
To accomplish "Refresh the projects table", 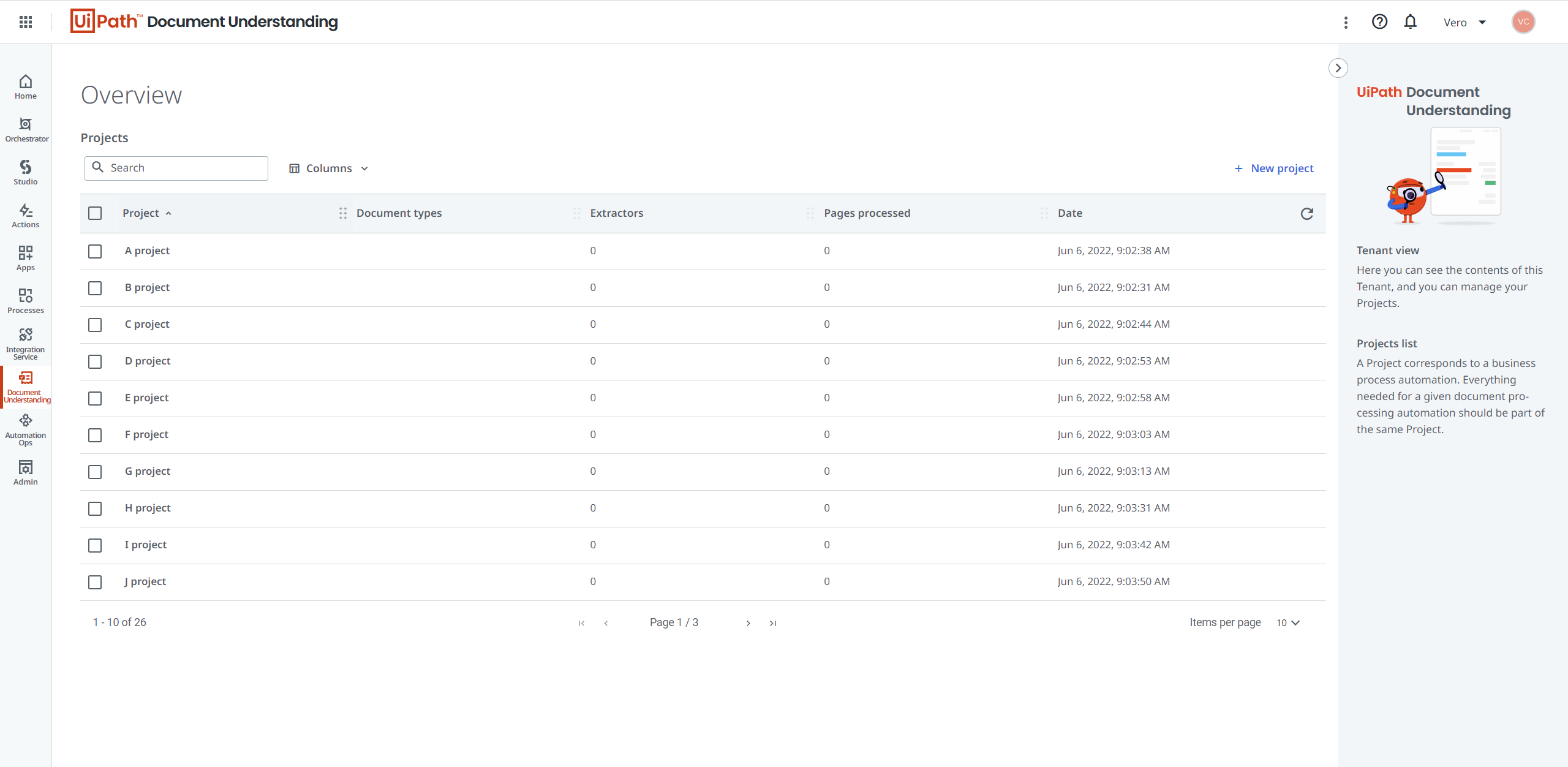I will click(1306, 213).
